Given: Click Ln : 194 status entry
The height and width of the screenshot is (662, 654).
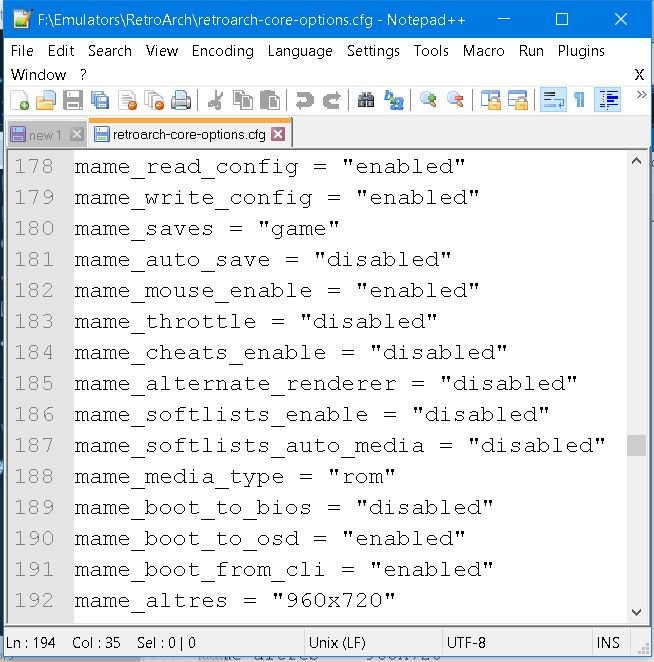Looking at the screenshot, I should [x=30, y=643].
